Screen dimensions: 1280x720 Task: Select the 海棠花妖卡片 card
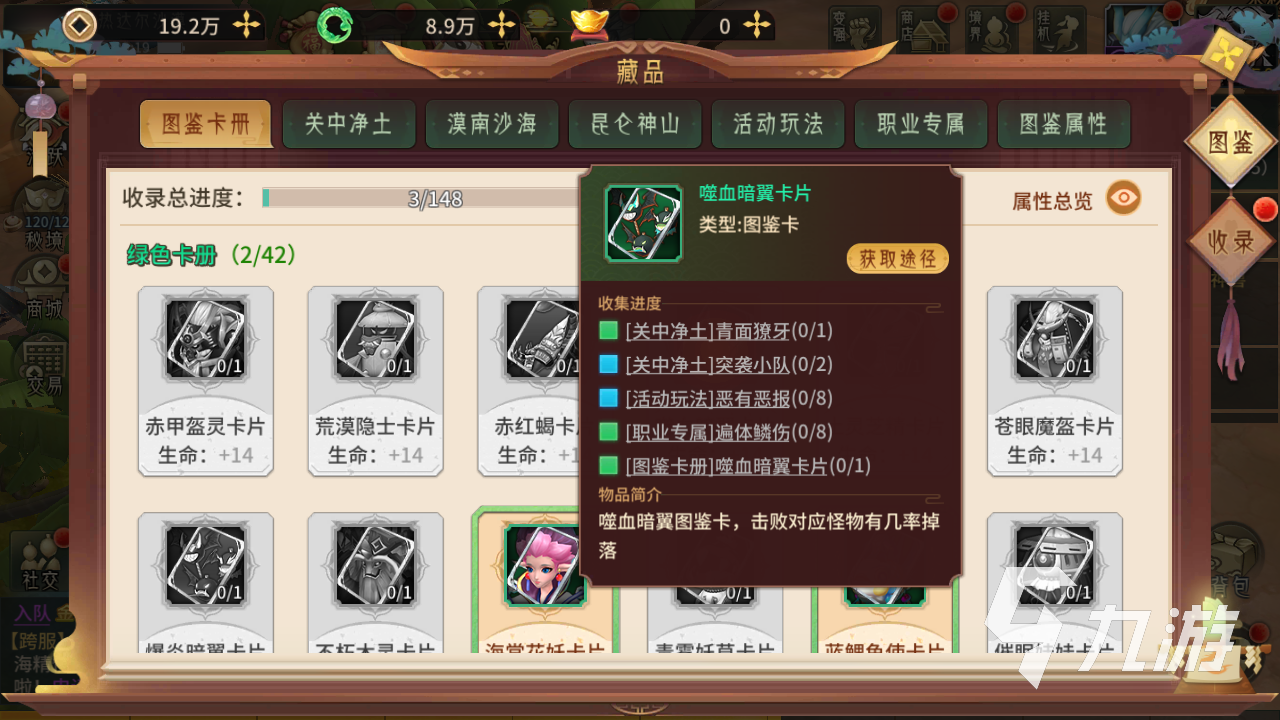click(x=545, y=582)
